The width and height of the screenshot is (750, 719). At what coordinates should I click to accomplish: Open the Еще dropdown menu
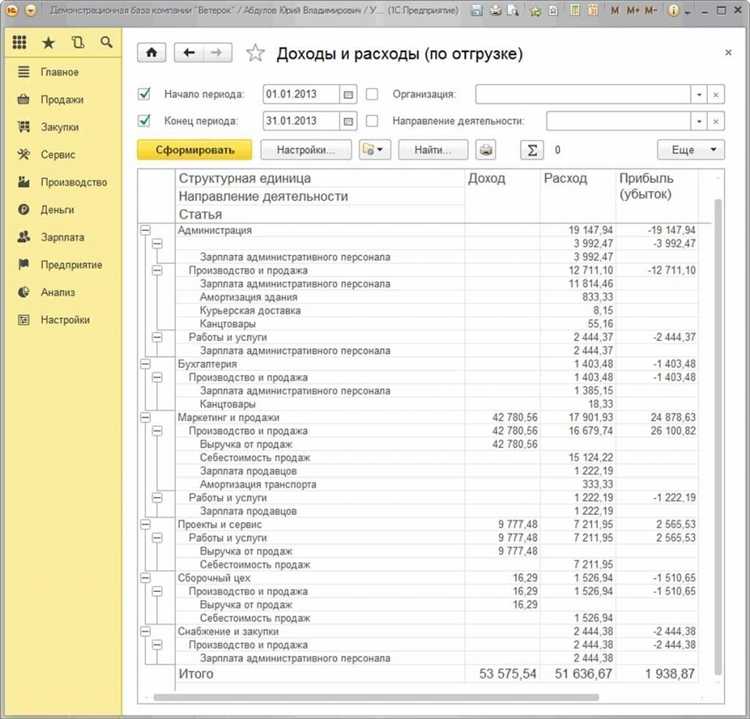(691, 150)
